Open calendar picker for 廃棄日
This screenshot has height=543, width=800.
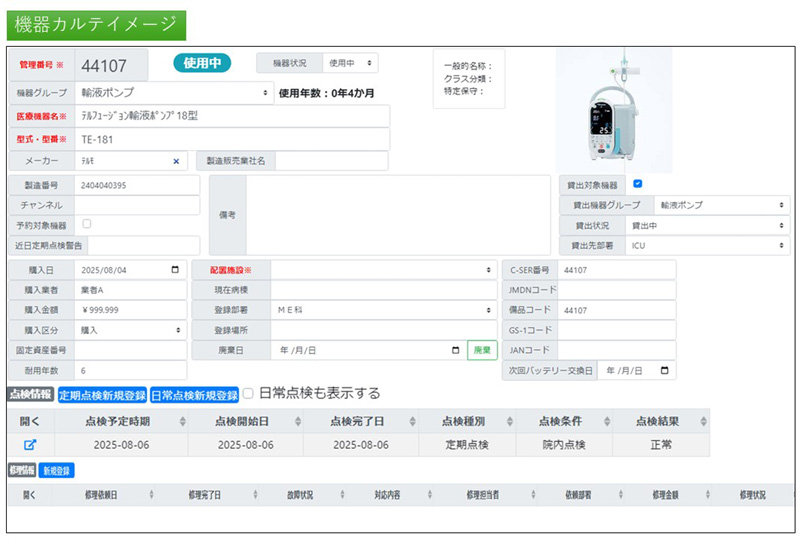456,350
